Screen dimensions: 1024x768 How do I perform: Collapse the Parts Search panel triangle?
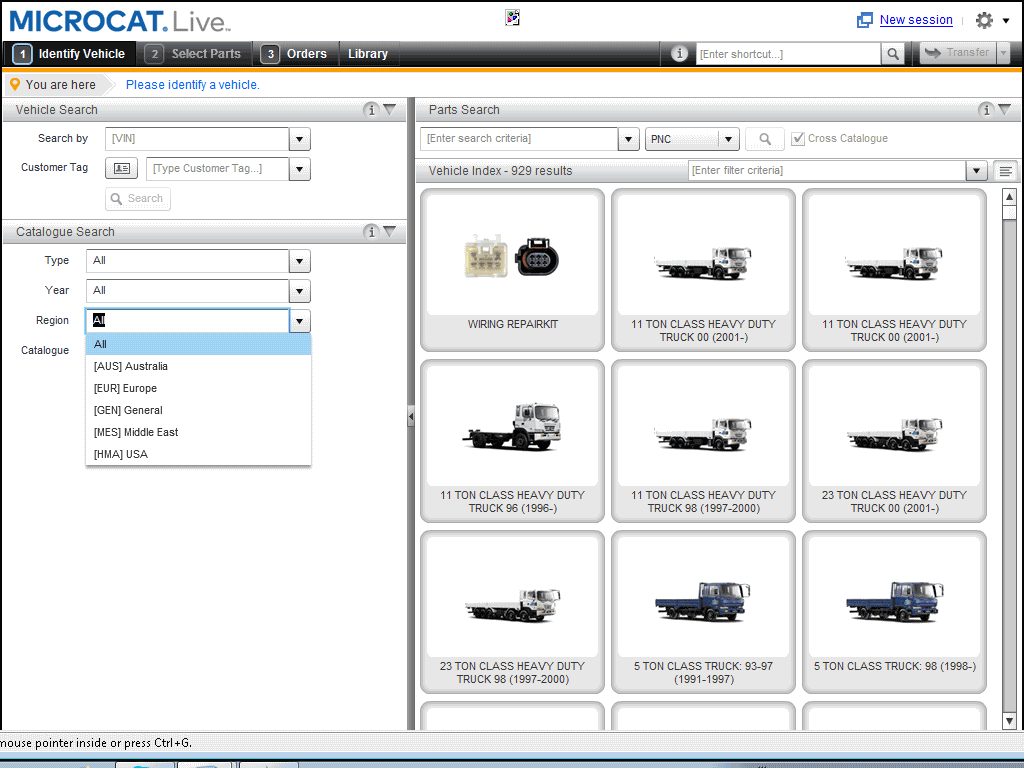[x=1005, y=109]
